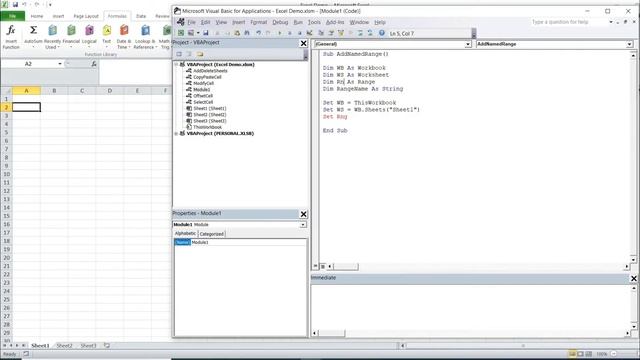Click the blue Help question mark icon
The image size is (640, 360).
[381, 33]
